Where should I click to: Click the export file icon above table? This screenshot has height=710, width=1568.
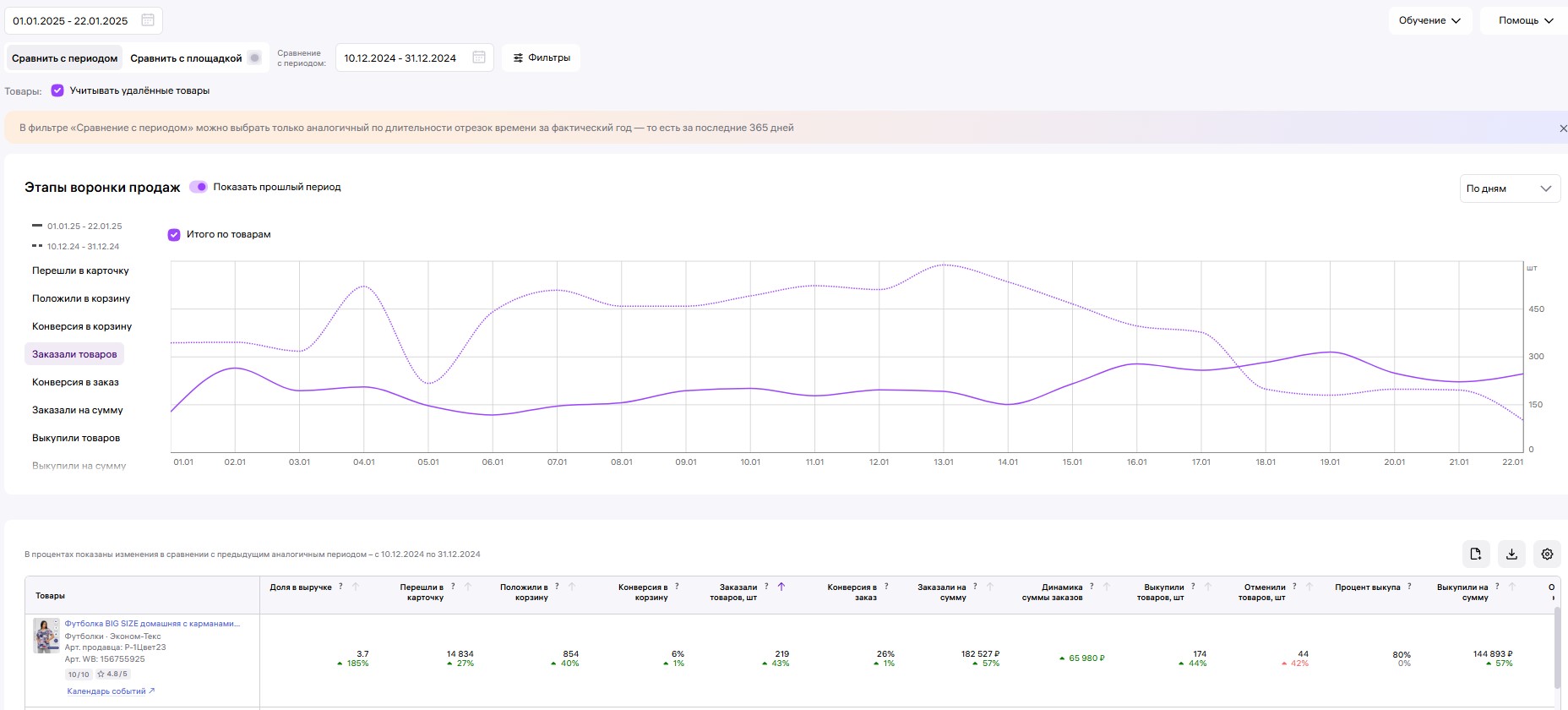[x=1476, y=554]
